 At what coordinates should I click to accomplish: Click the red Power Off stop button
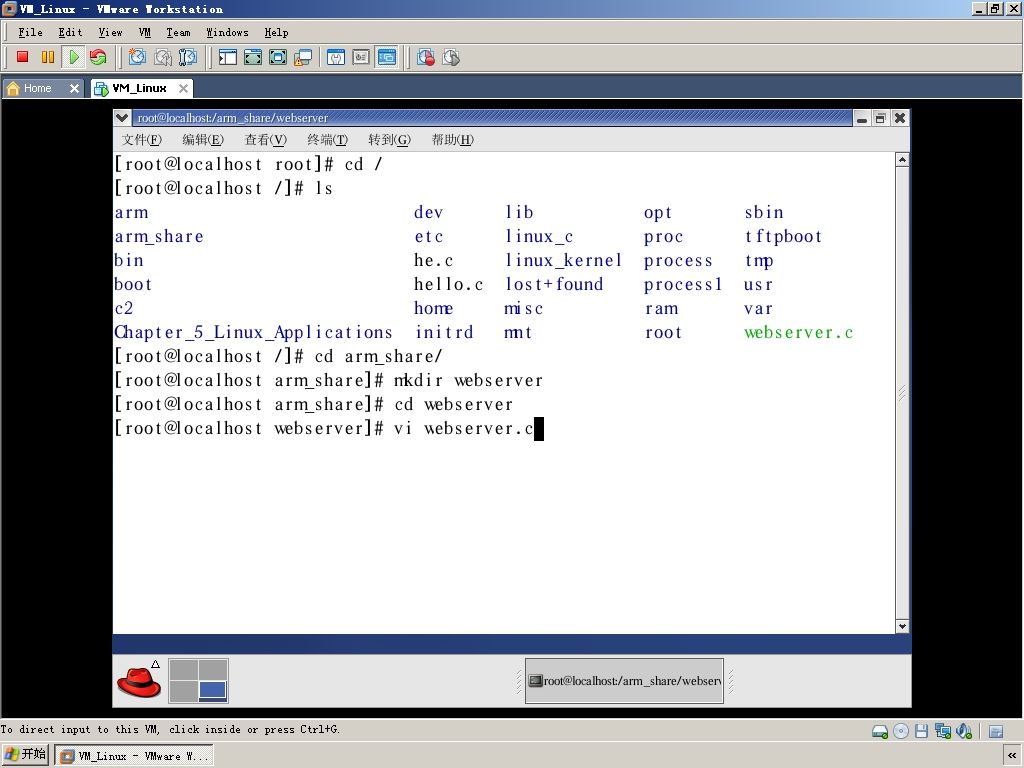tap(23, 57)
